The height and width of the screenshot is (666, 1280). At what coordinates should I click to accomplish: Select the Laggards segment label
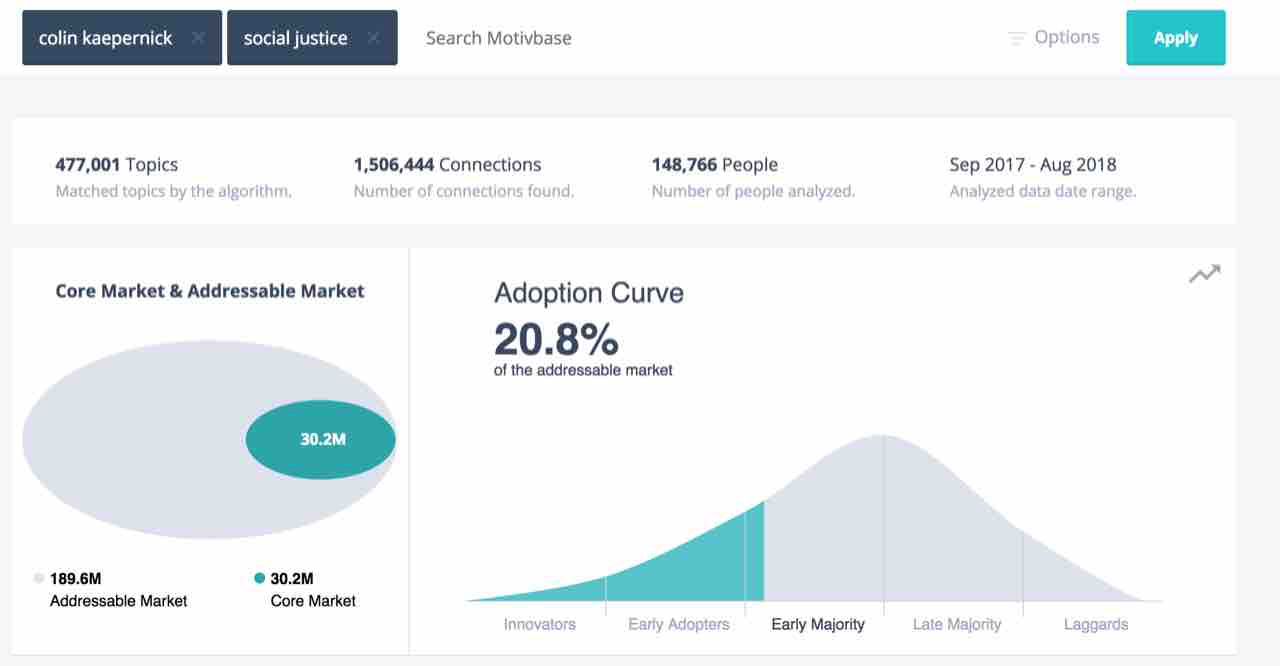1095,624
